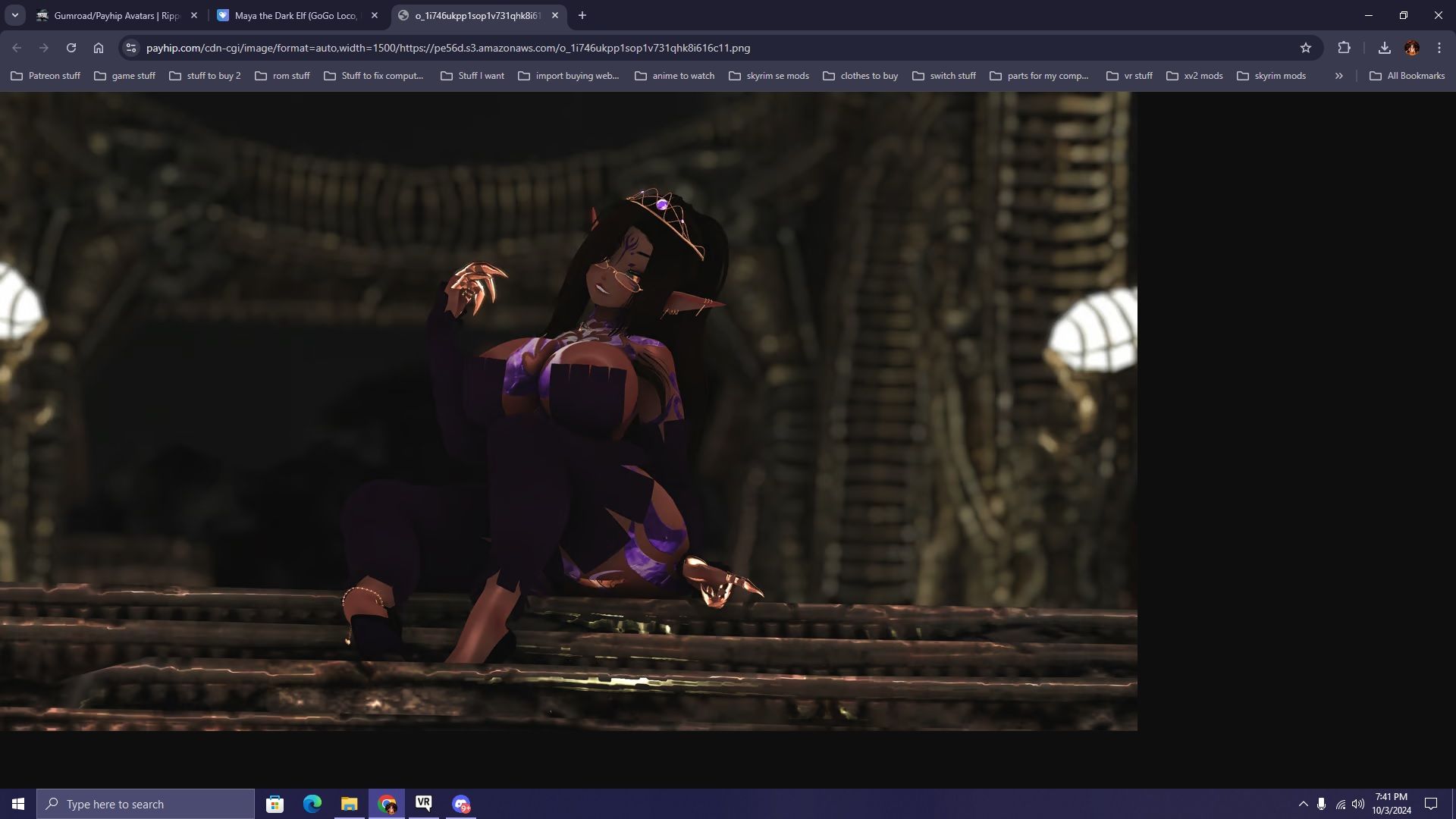Click the dark elf avatar image

tap(568, 411)
